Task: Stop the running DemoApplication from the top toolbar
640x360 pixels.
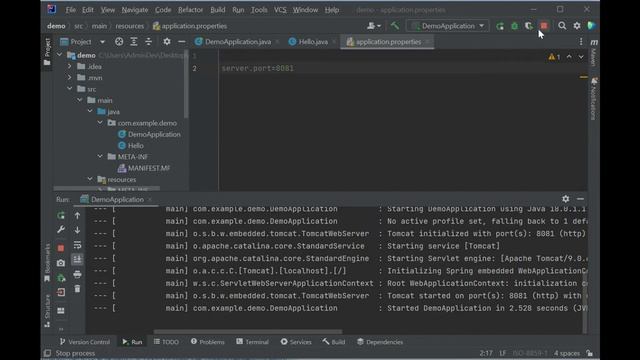Action: [544, 26]
